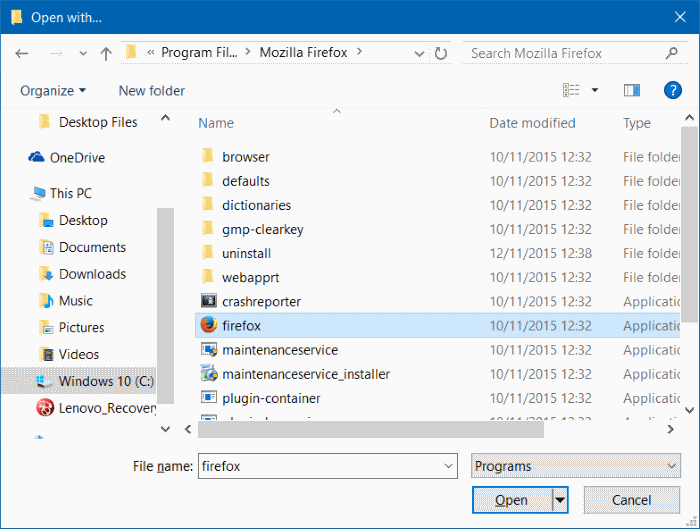This screenshot has width=700, height=529.
Task: Click the horizontal scrollbar thumb
Action: [371, 429]
